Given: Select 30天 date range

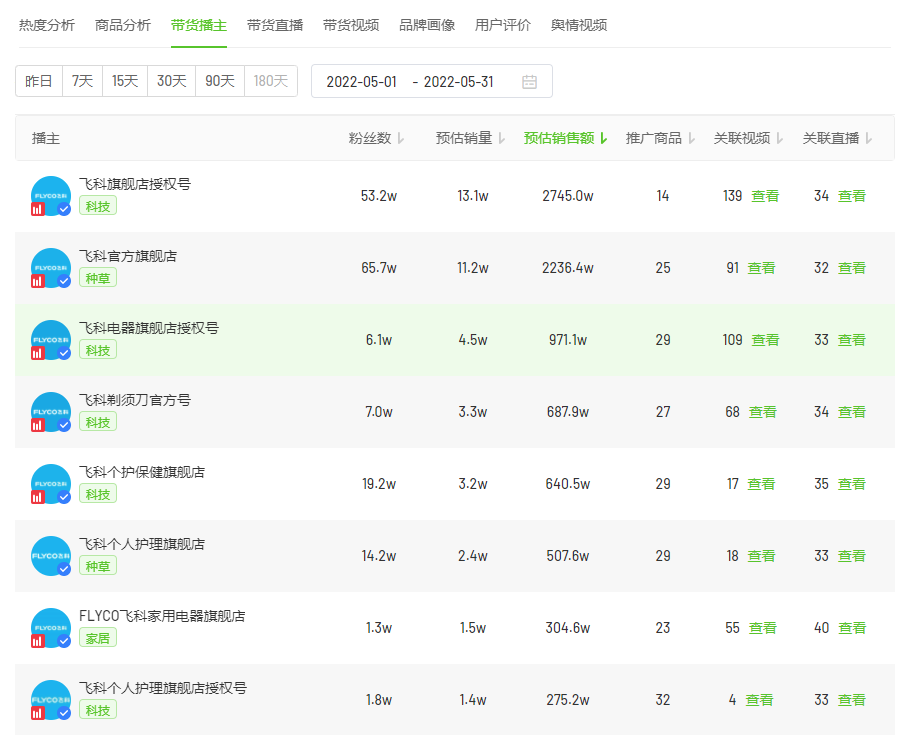Looking at the screenshot, I should [172, 81].
